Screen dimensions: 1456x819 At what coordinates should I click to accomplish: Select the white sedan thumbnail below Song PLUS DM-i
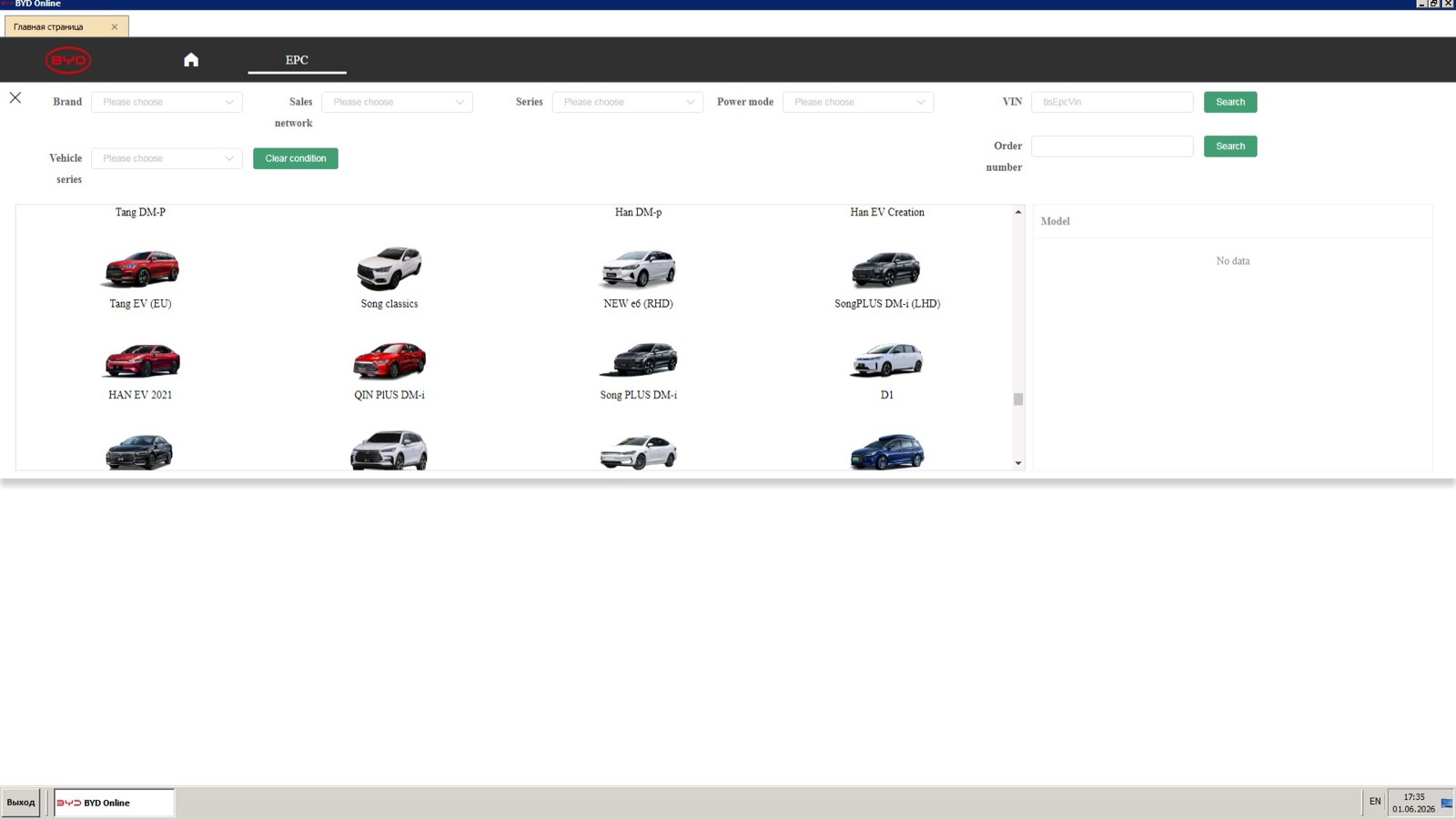click(x=638, y=452)
